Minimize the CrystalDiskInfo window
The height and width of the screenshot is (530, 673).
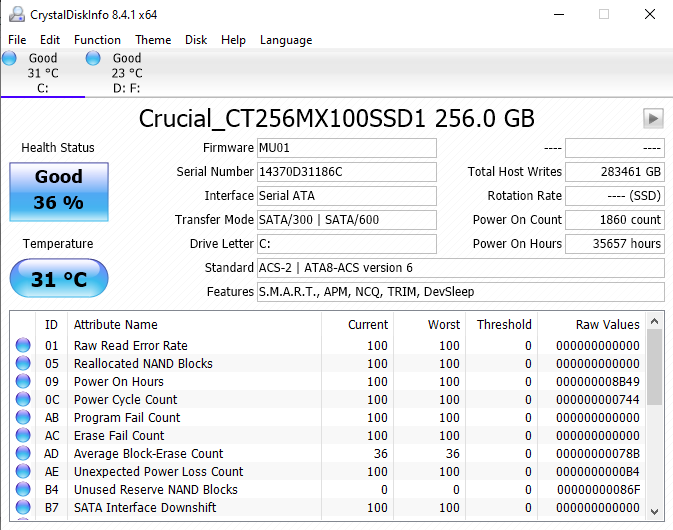[x=558, y=15]
